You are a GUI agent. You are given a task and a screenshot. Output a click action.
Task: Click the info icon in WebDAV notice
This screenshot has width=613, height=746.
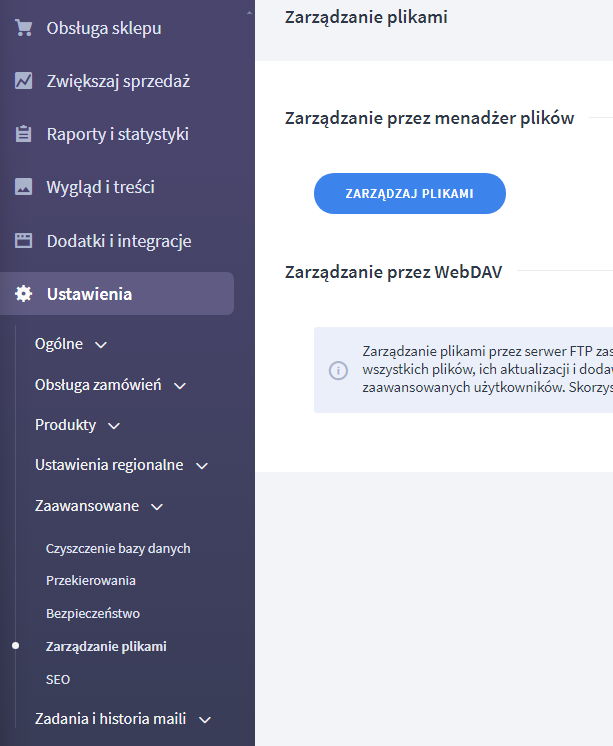pos(338,370)
